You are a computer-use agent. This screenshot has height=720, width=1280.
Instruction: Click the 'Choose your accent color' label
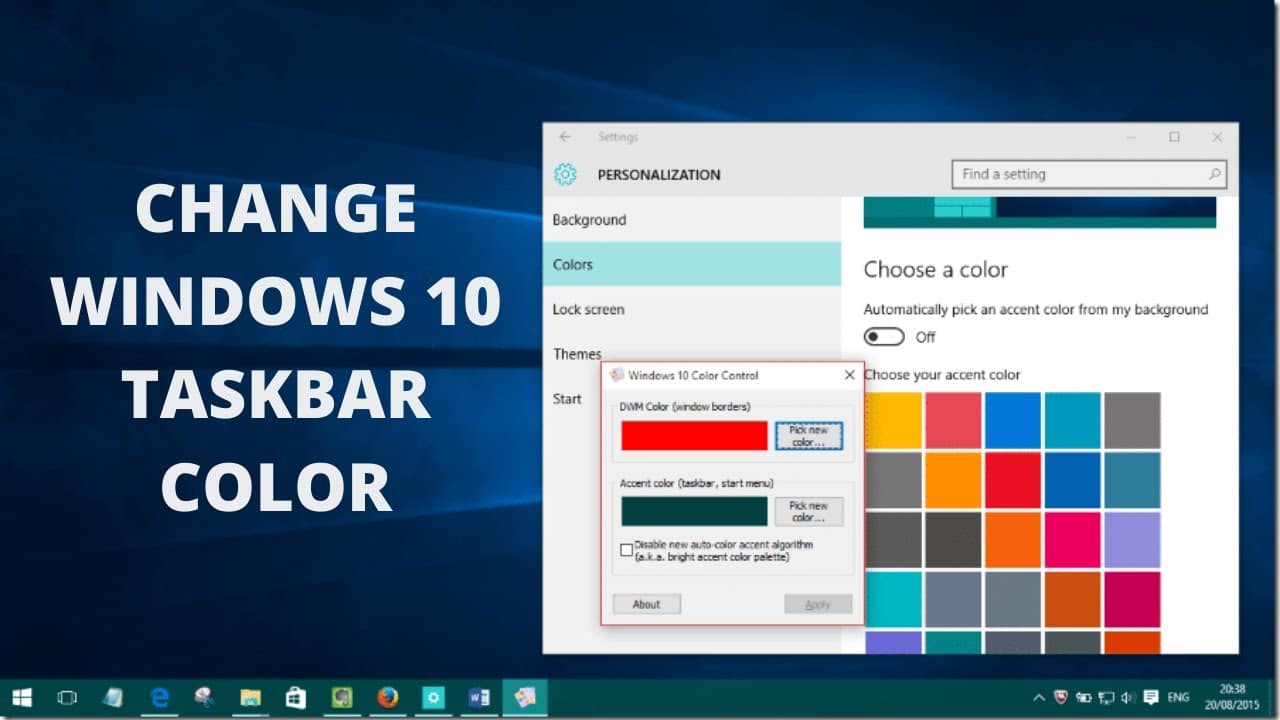point(942,375)
